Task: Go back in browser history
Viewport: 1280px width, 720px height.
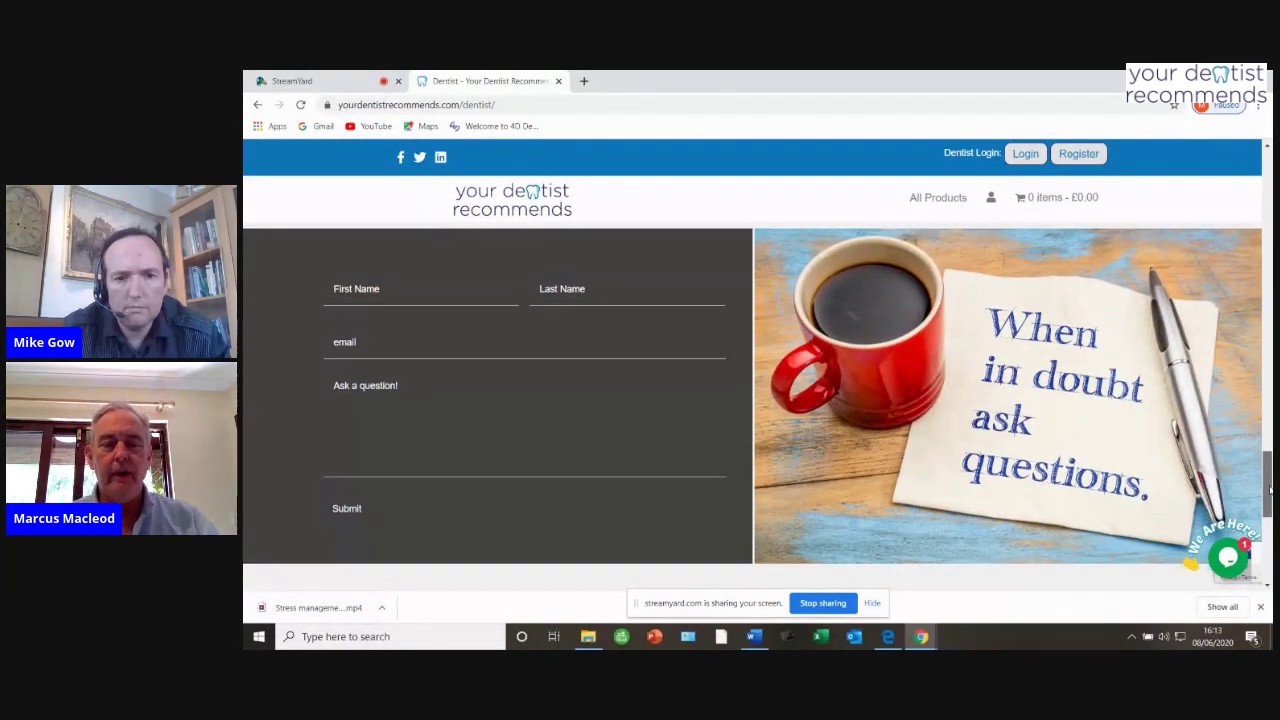Action: click(x=258, y=104)
